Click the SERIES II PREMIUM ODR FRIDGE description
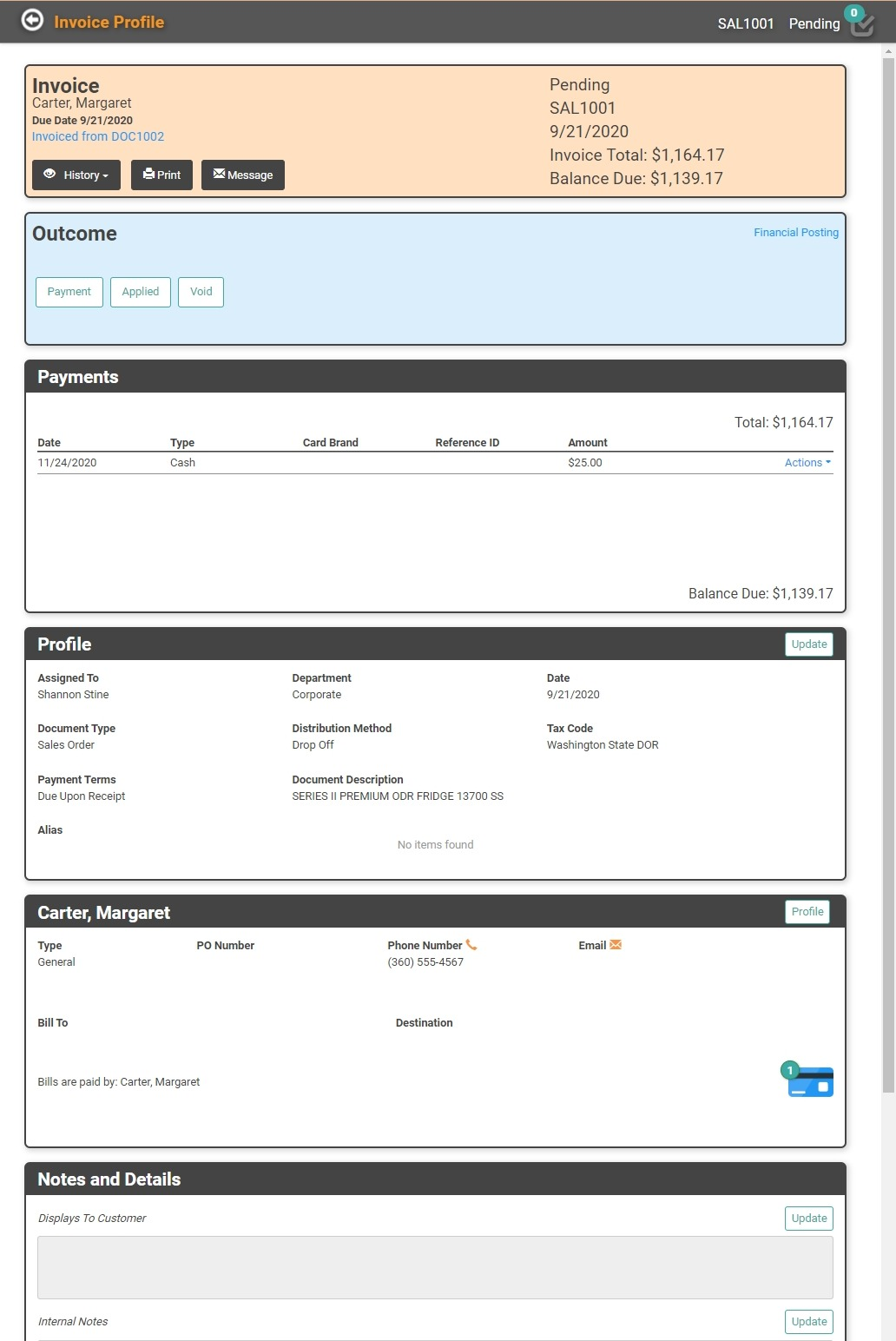The width and height of the screenshot is (896, 1341). [398, 796]
